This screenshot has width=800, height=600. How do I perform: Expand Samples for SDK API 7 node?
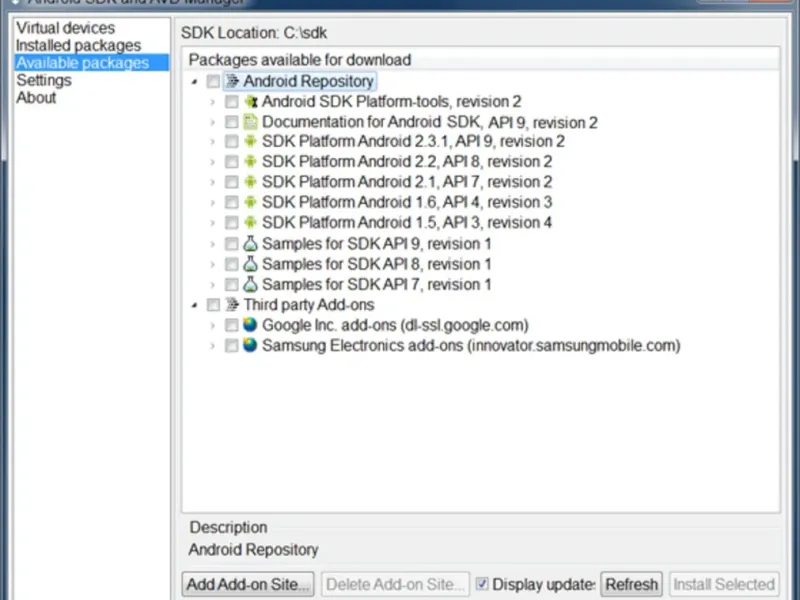[x=213, y=285]
